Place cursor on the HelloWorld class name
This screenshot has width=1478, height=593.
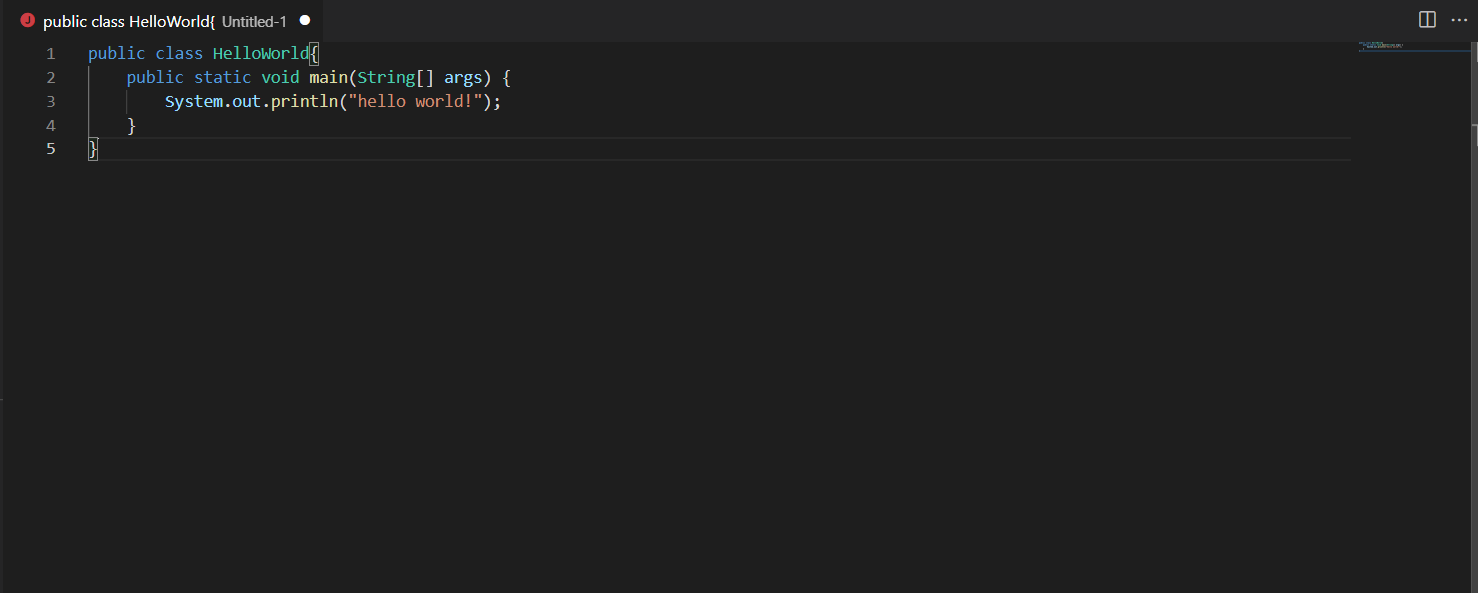(262, 53)
